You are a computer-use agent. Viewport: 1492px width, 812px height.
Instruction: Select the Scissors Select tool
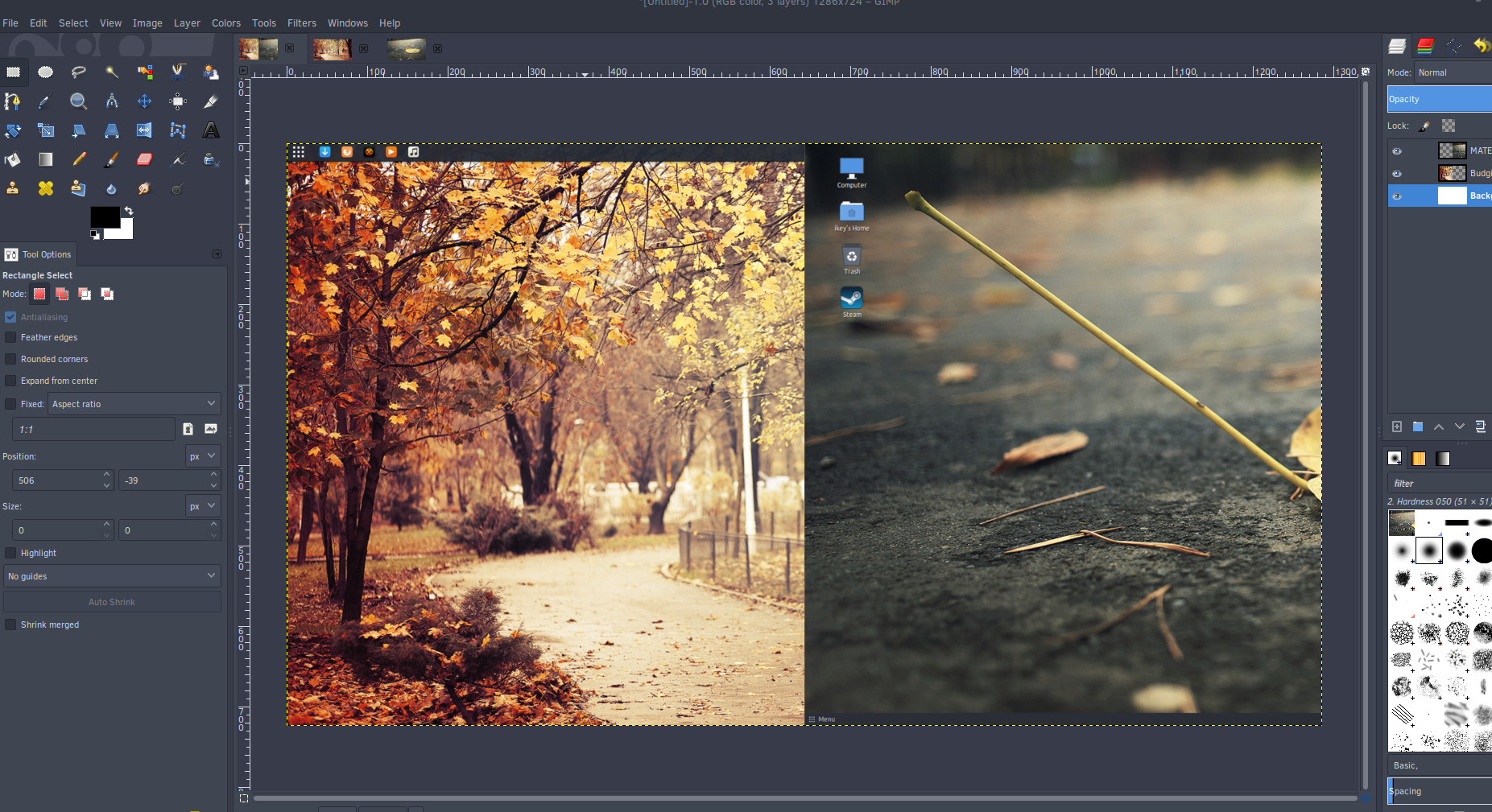point(178,72)
